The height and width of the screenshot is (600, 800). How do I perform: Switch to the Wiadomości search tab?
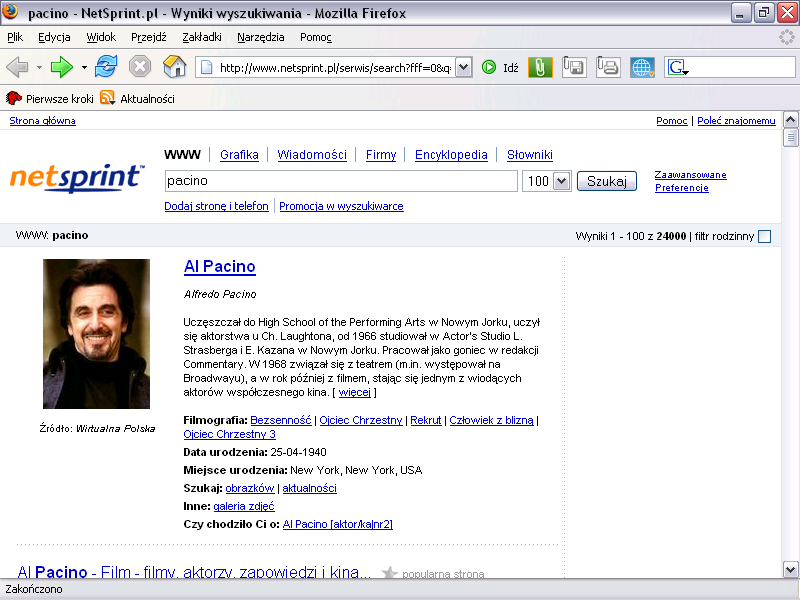coord(312,155)
